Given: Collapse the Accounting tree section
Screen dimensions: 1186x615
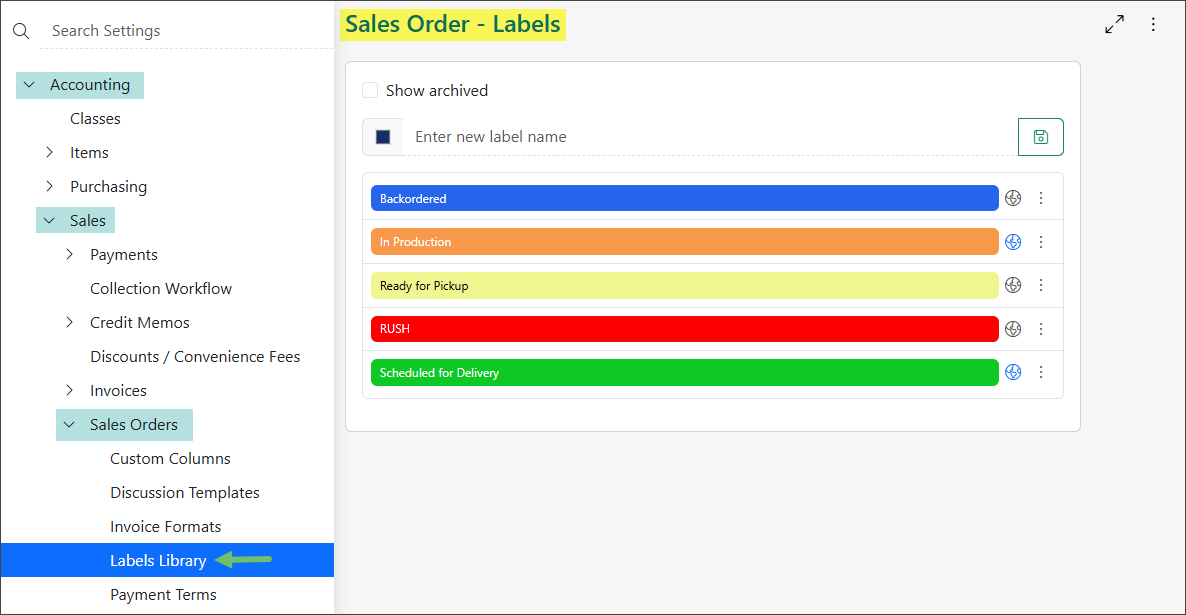Looking at the screenshot, I should click(29, 85).
